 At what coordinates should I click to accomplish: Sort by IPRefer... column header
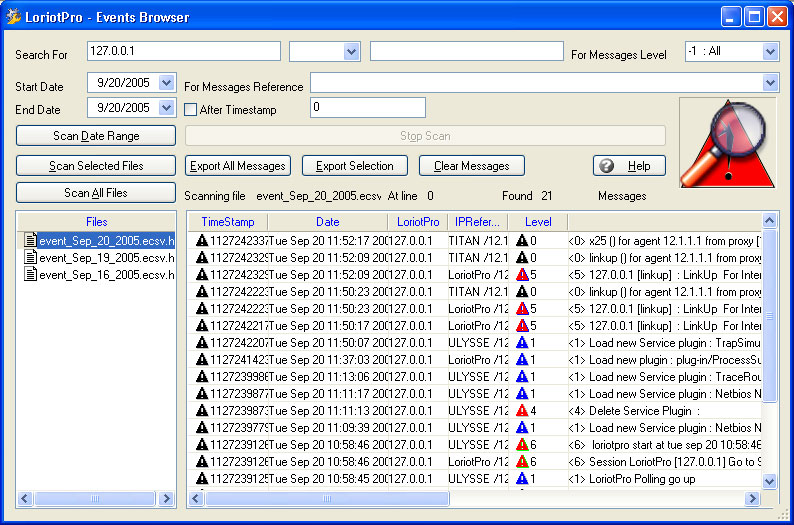477,222
